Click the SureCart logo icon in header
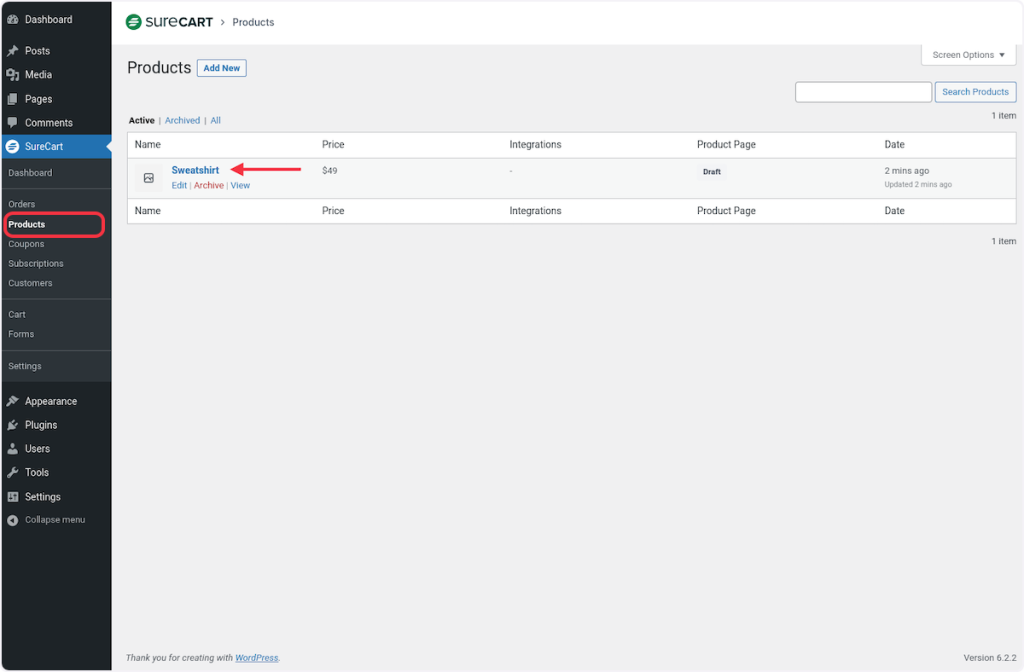The height and width of the screenshot is (672, 1024). [x=133, y=22]
